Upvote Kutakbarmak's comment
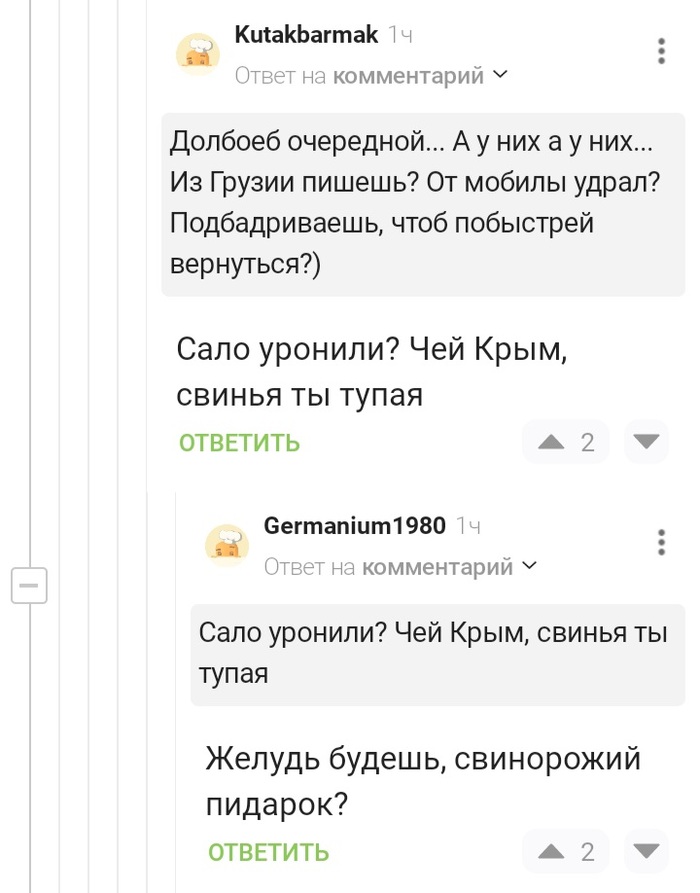 (x=552, y=442)
